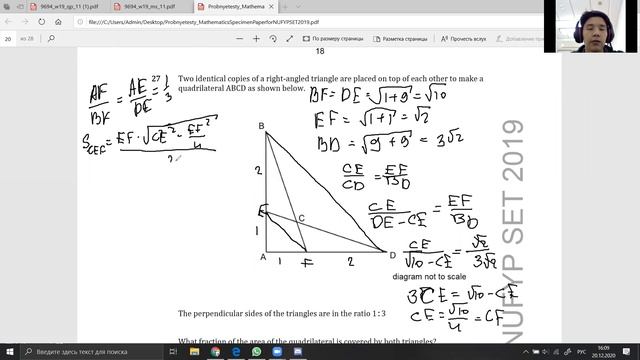Reload the current PDF page
The height and width of the screenshot is (360, 640).
click(42, 22)
